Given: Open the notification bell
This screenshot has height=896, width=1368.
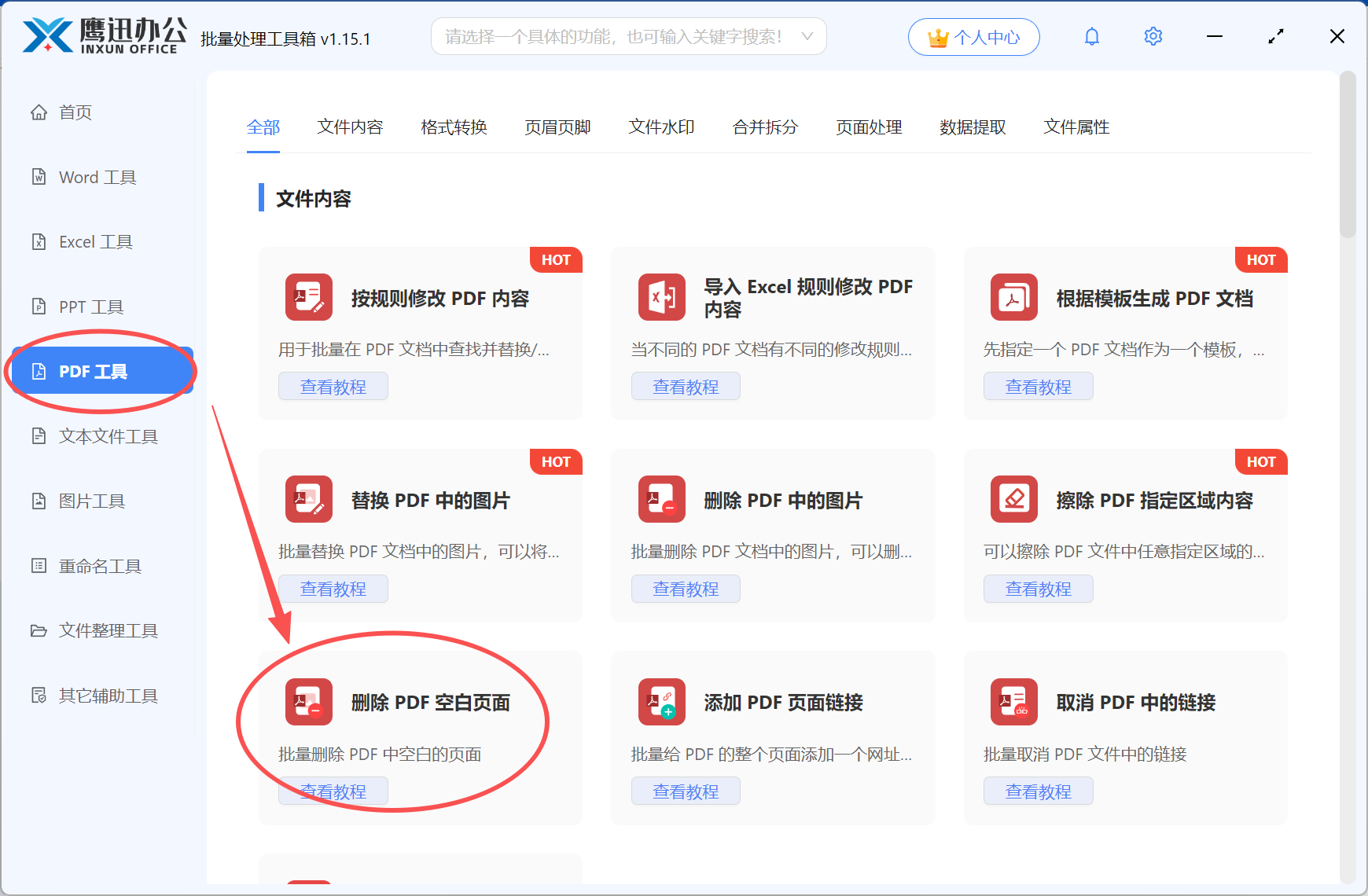Looking at the screenshot, I should tap(1092, 36).
